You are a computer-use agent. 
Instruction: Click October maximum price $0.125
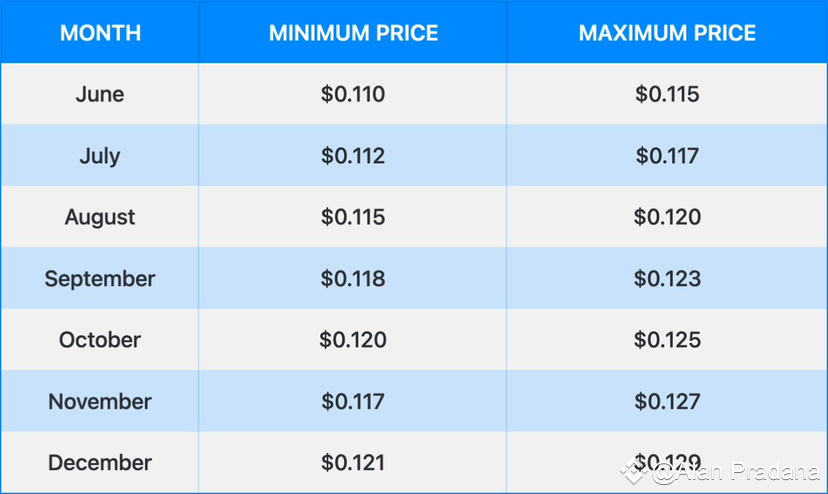coord(667,340)
